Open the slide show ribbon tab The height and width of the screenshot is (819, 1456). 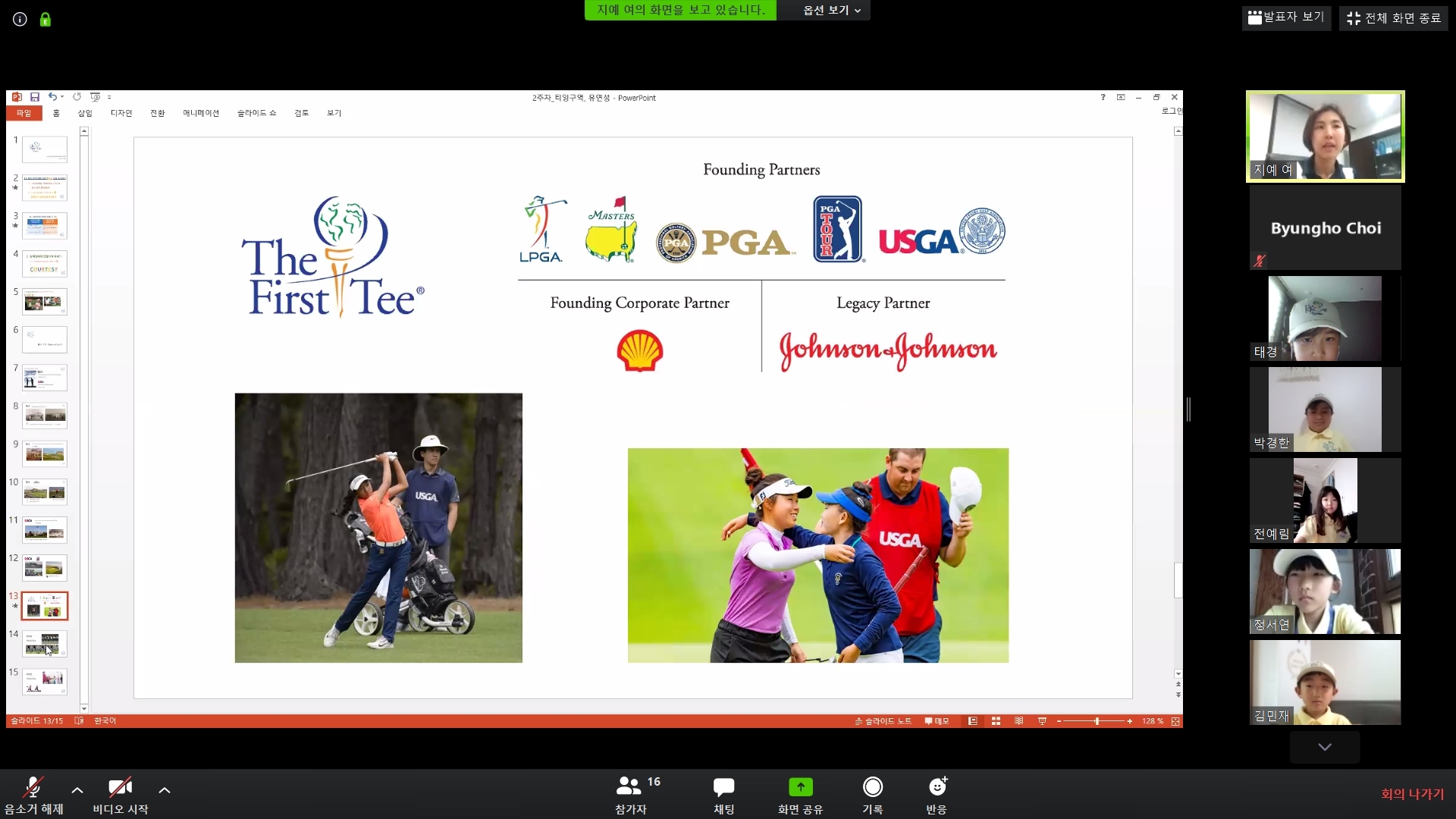(256, 113)
